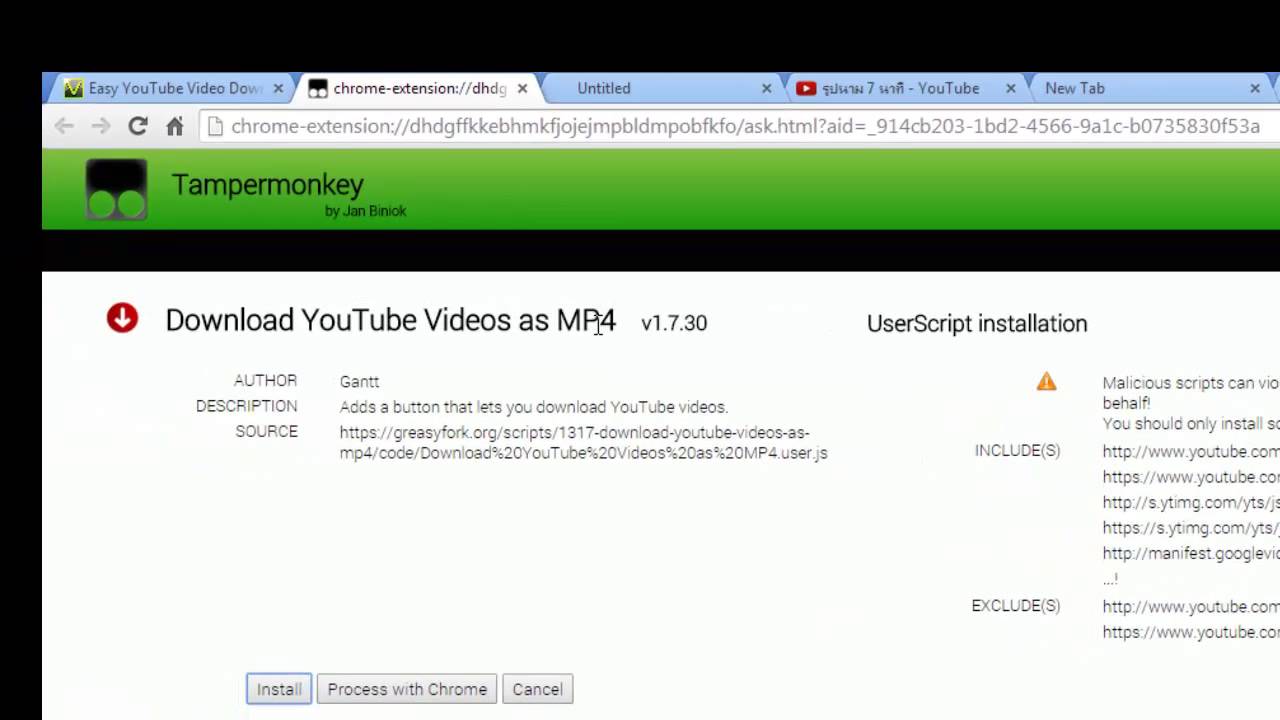
Task: Click version text v1.7.30
Action: click(674, 323)
